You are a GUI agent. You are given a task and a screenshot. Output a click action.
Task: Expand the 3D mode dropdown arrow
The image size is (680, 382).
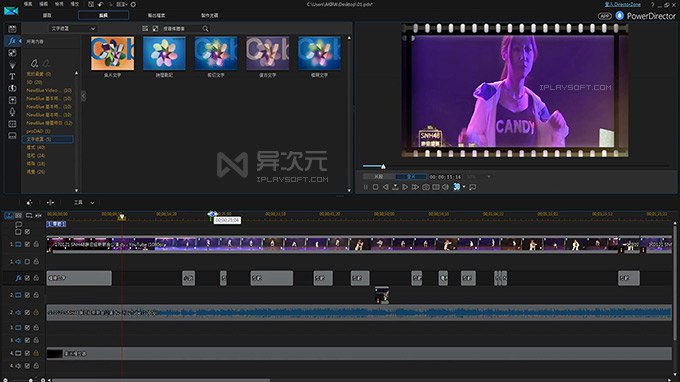tap(464, 187)
